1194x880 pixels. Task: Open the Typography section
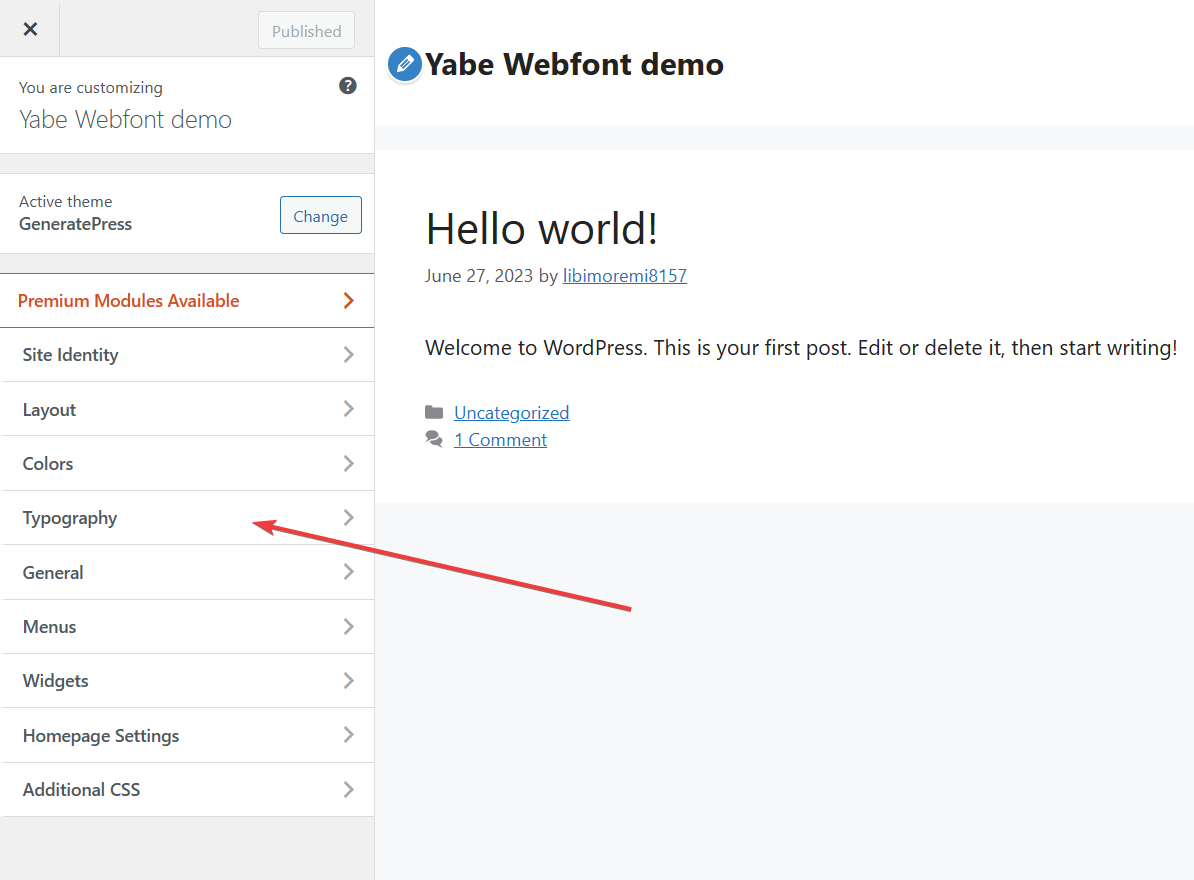[x=187, y=518]
